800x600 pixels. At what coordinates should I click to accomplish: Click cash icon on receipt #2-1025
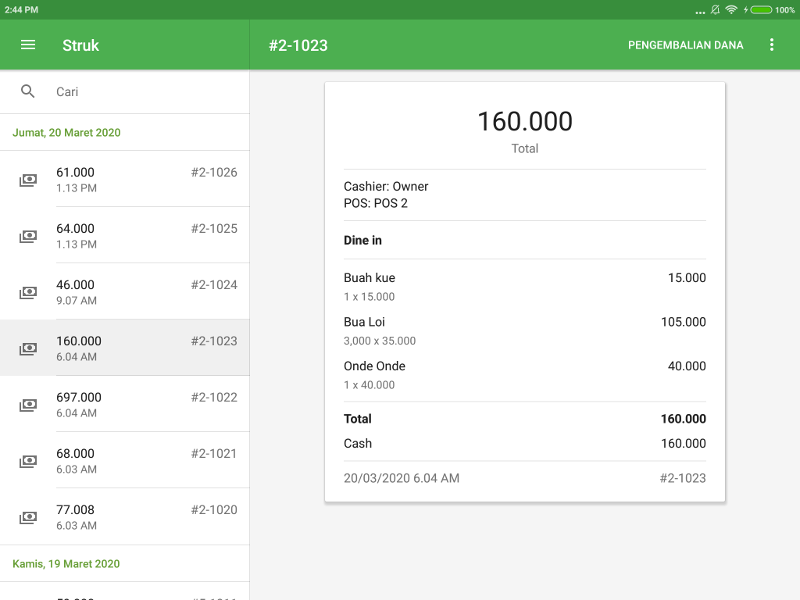click(28, 237)
